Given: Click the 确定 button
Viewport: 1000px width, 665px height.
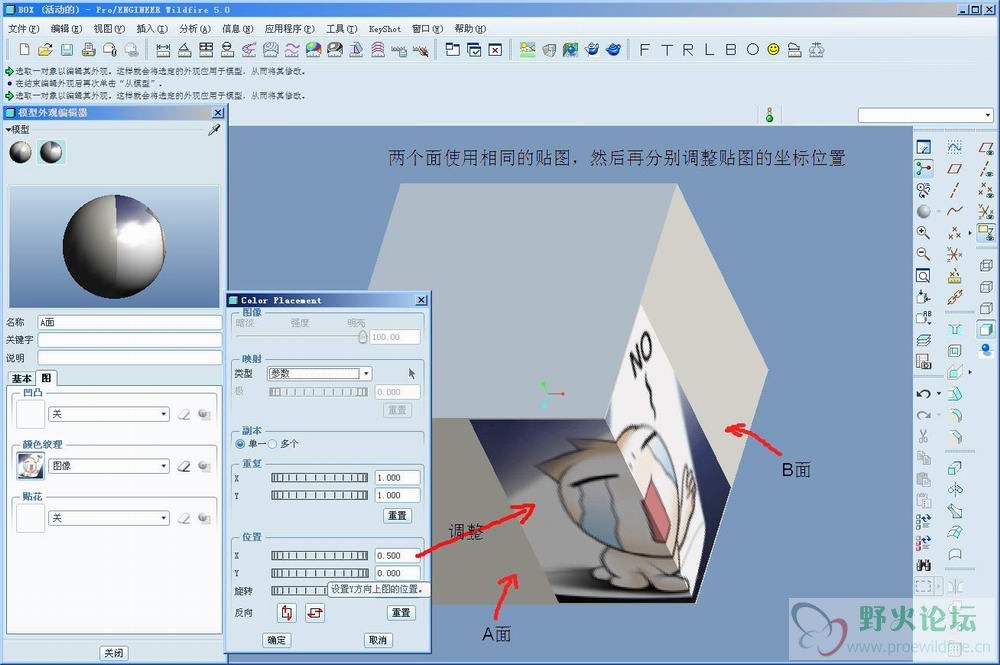Looking at the screenshot, I should pyautogui.click(x=277, y=640).
